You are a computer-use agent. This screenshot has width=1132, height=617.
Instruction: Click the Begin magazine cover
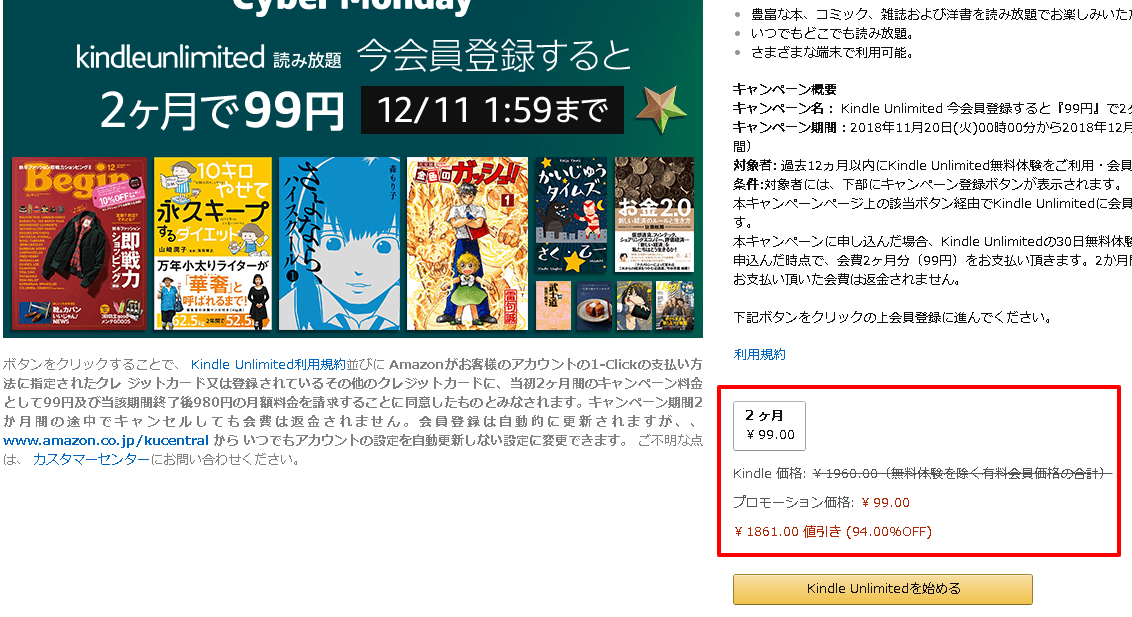click(x=79, y=244)
